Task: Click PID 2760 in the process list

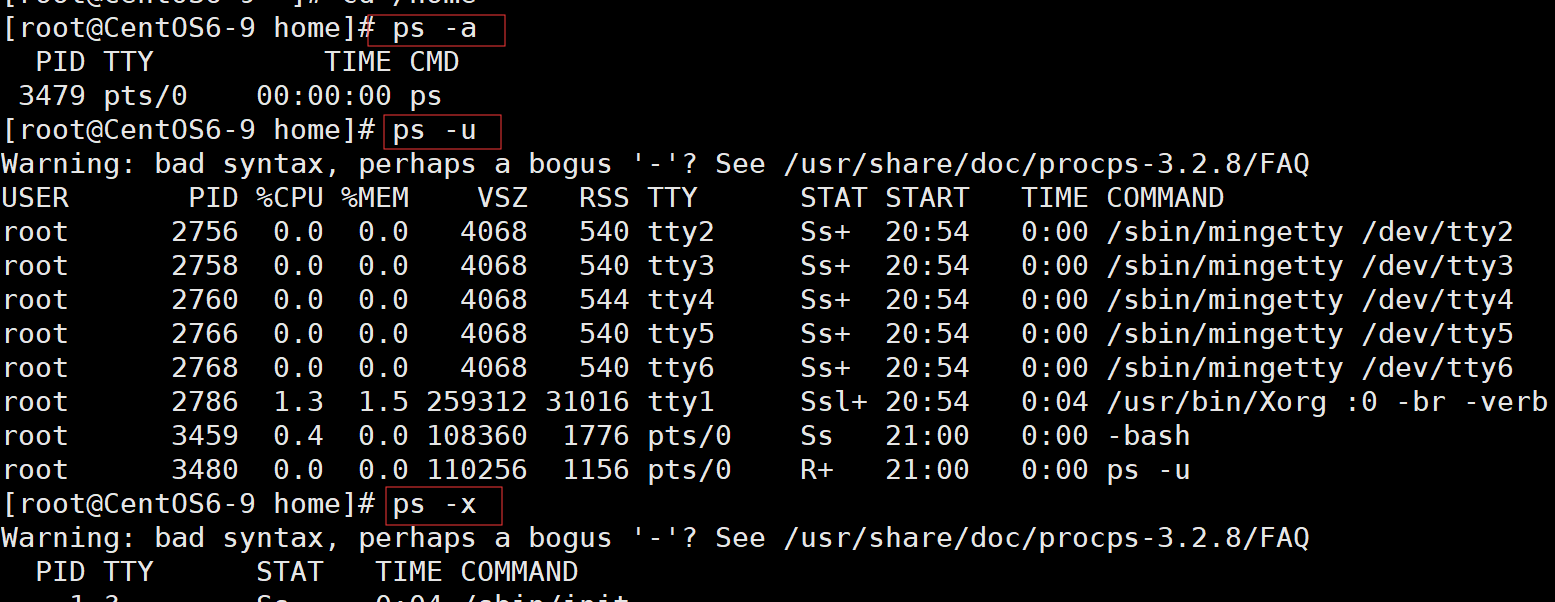Action: 204,300
